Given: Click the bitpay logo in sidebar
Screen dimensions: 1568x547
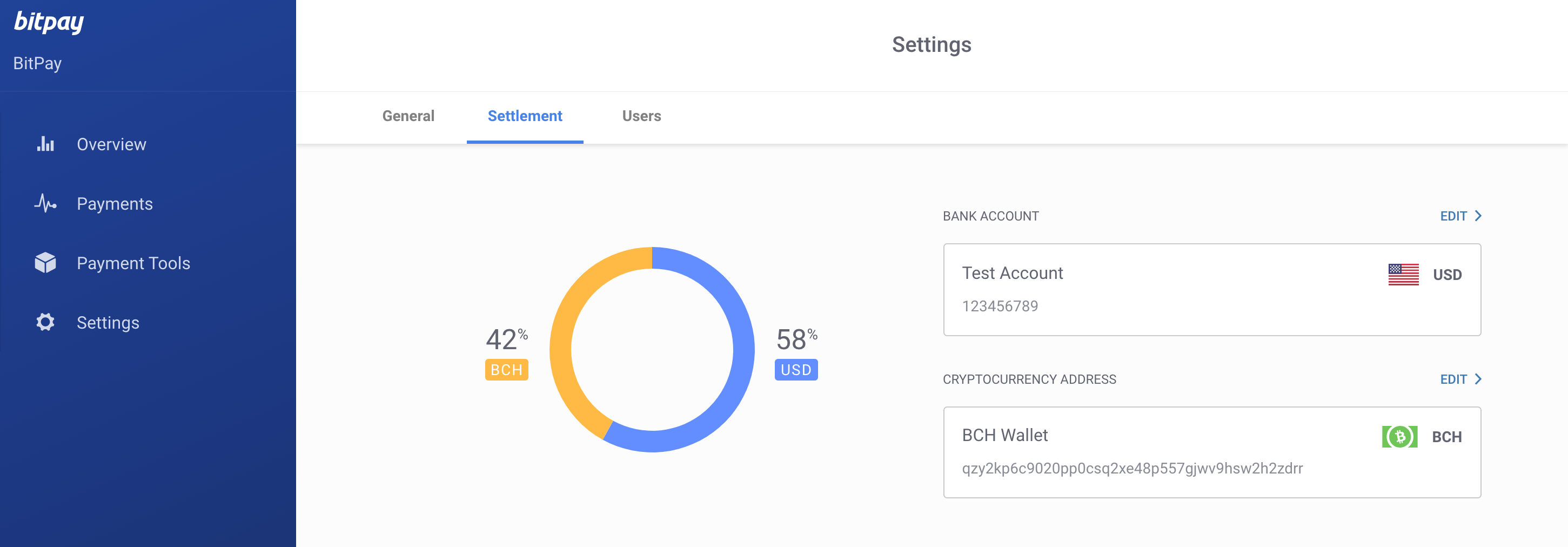Looking at the screenshot, I should pyautogui.click(x=49, y=23).
